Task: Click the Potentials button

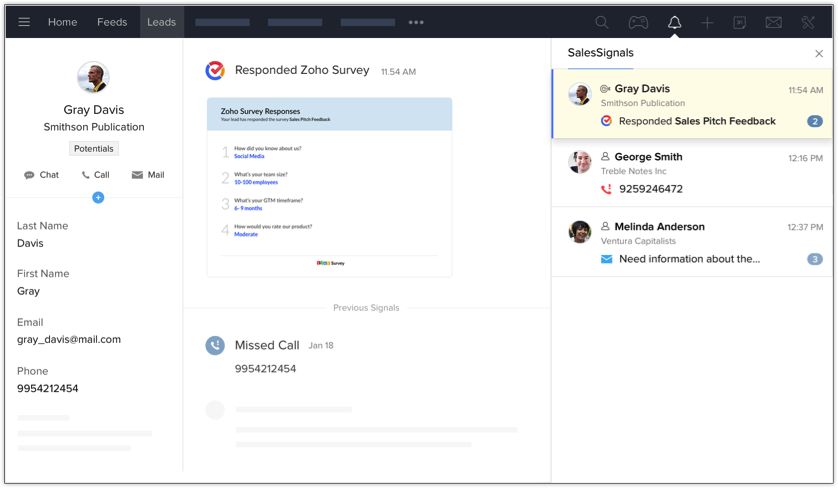Action: pos(94,148)
